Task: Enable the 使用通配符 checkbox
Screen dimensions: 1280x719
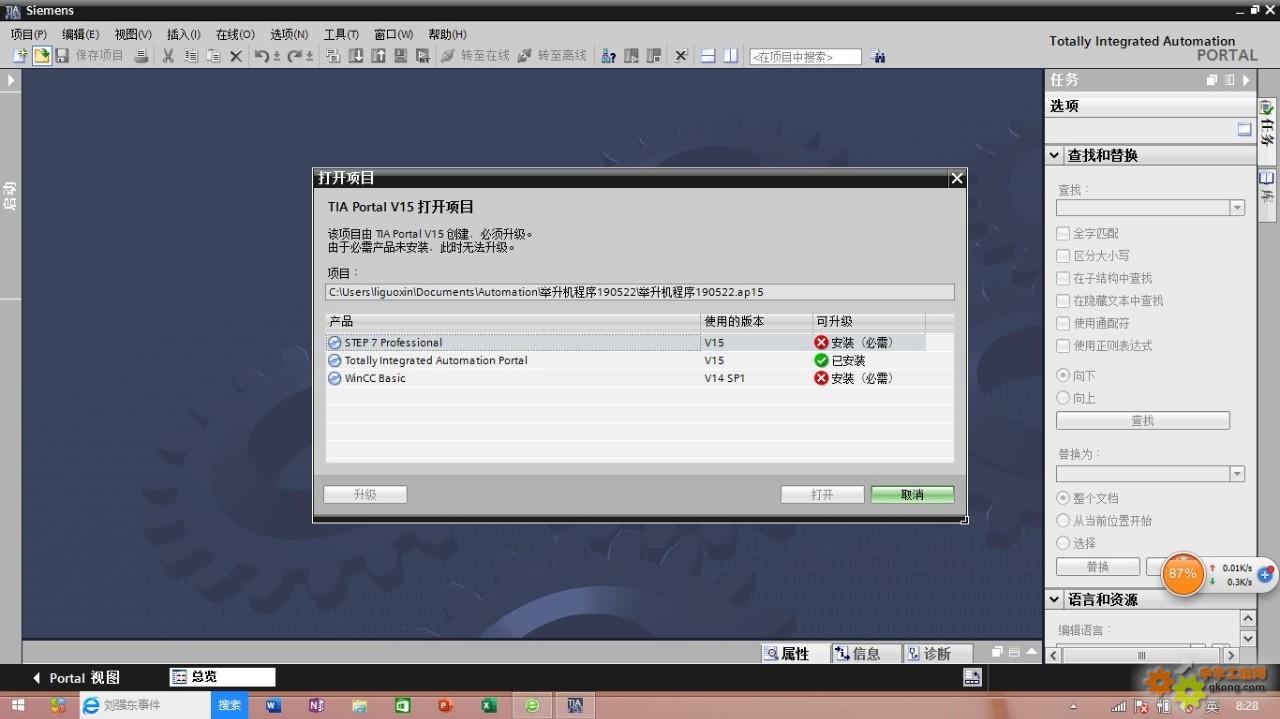Action: tap(1063, 323)
